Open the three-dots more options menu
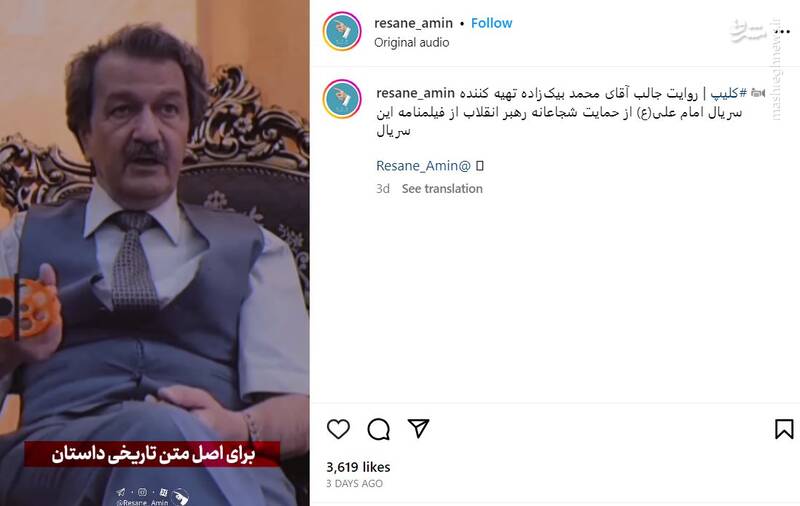 point(782,32)
